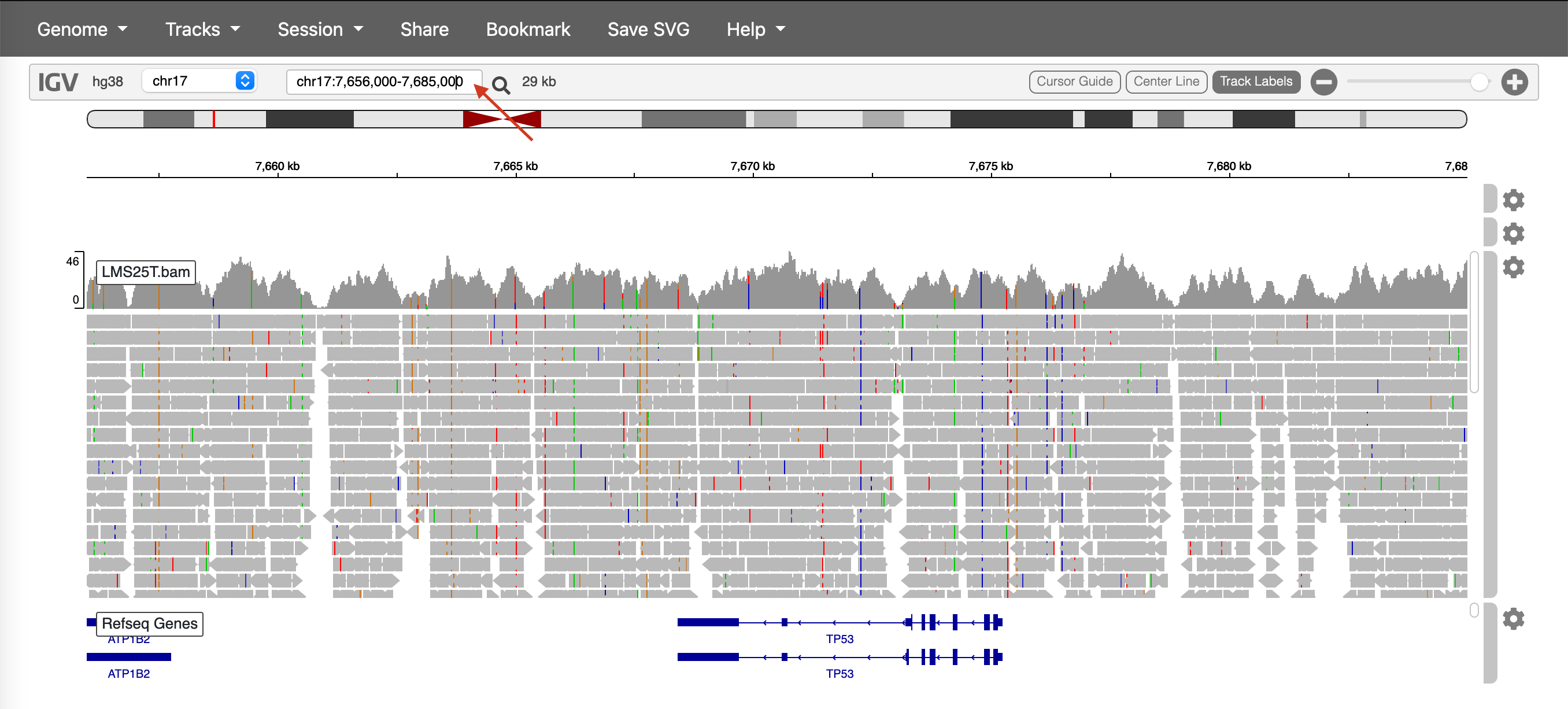The height and width of the screenshot is (709, 1568).
Task: Open the ideogram track settings gear
Action: 1512,200
